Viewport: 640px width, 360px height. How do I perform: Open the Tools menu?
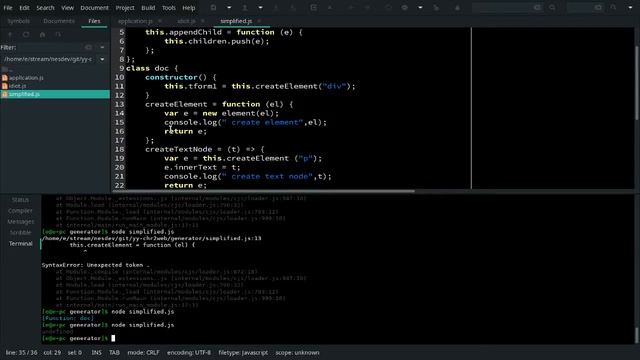coord(169,8)
